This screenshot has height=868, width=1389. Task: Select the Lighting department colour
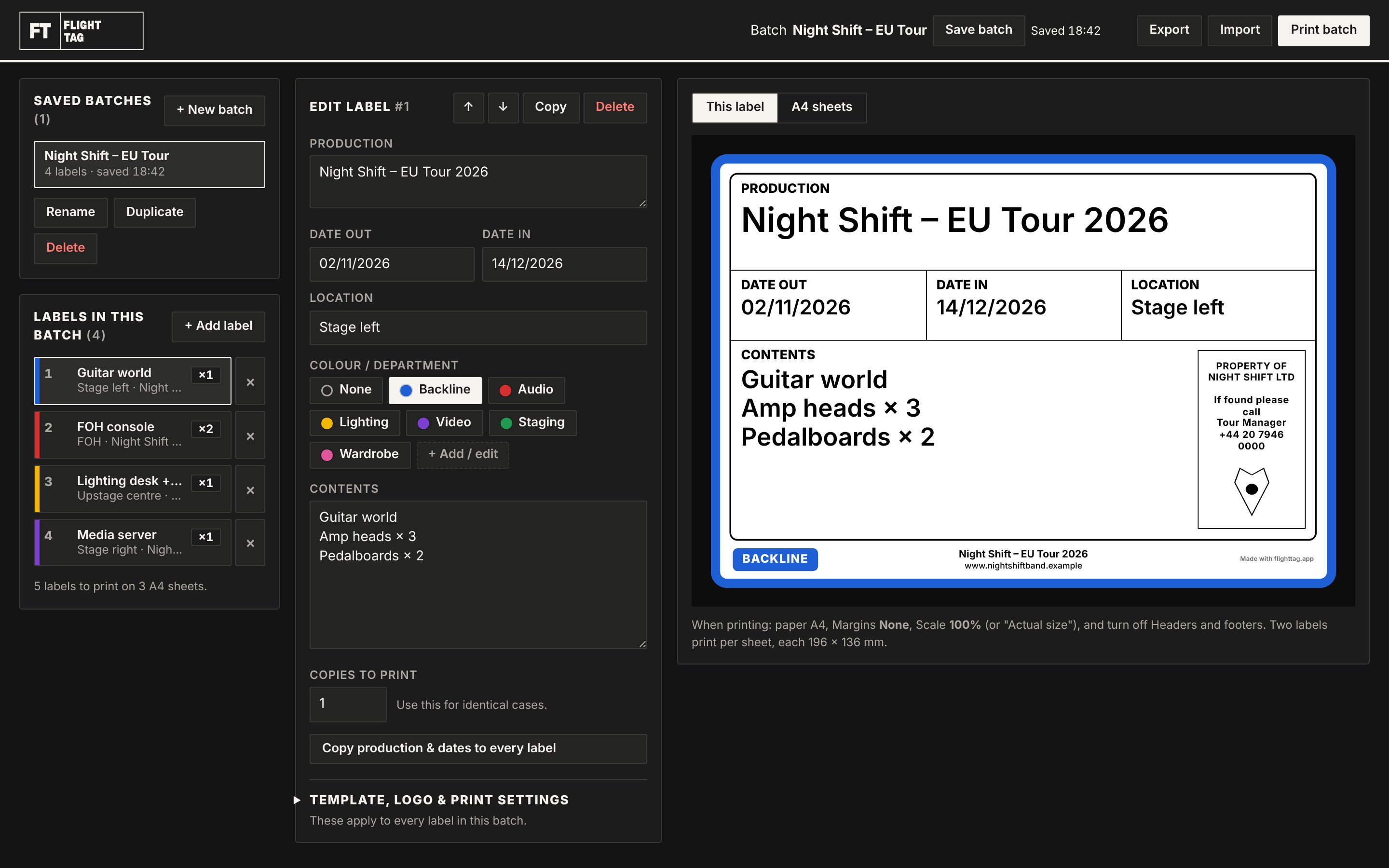point(354,422)
